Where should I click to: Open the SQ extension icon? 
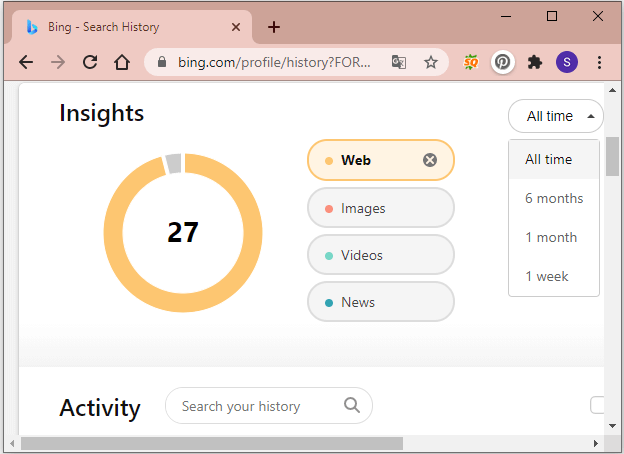click(471, 62)
